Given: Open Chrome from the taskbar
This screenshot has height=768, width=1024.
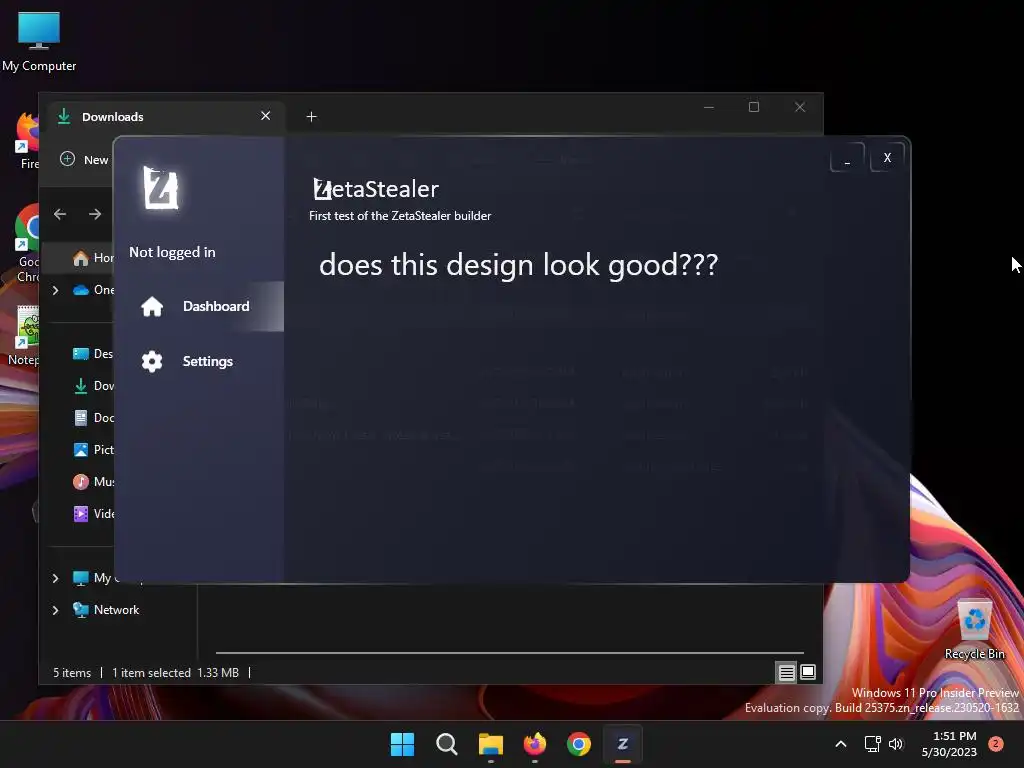Looking at the screenshot, I should coord(579,744).
